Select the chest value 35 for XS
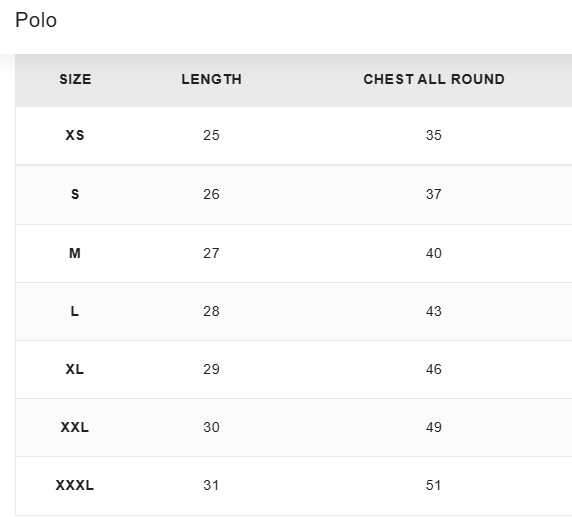Viewport: 572px width, 517px height. tap(434, 135)
